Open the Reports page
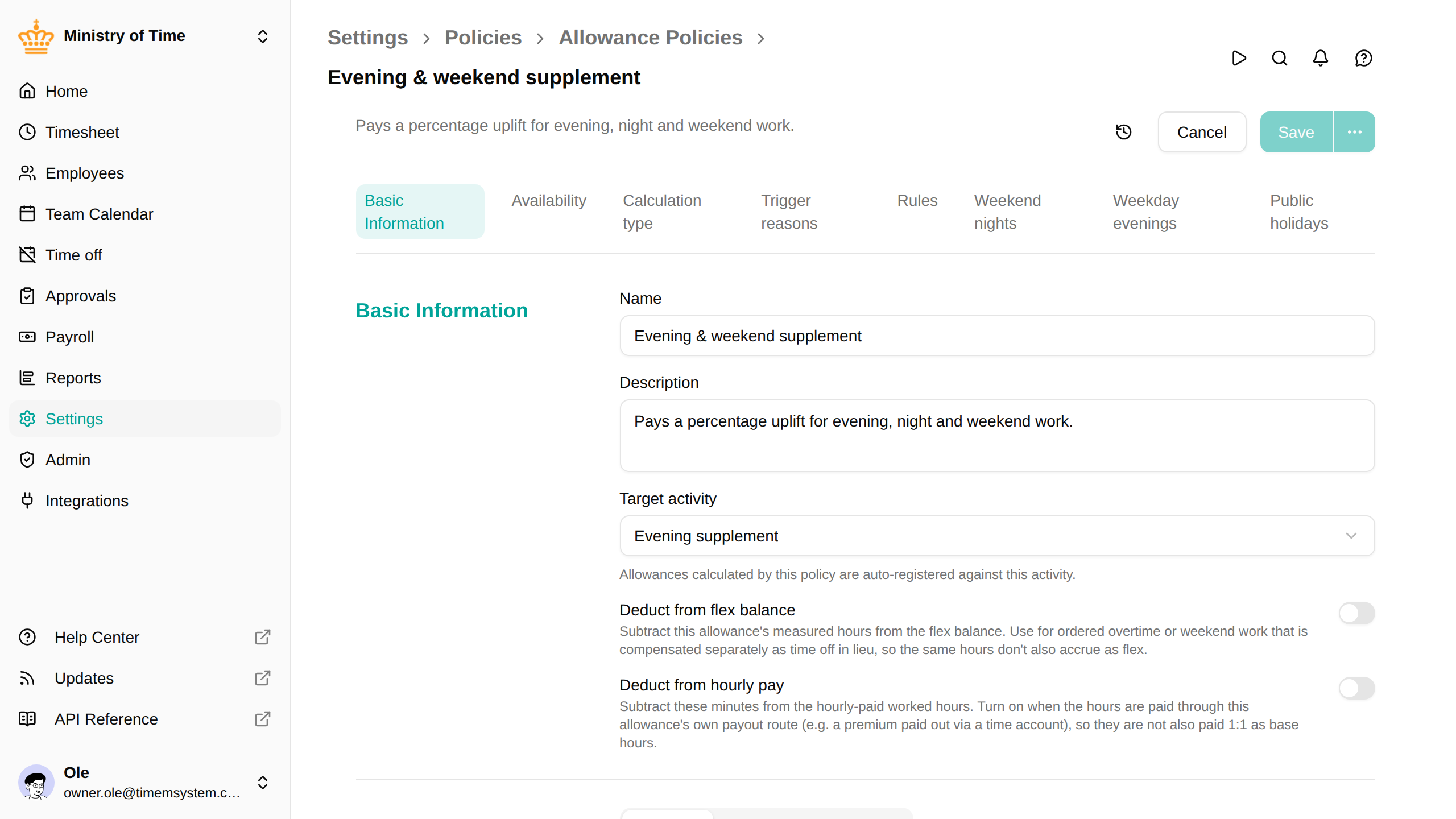This screenshot has width=1456, height=819. 145,378
